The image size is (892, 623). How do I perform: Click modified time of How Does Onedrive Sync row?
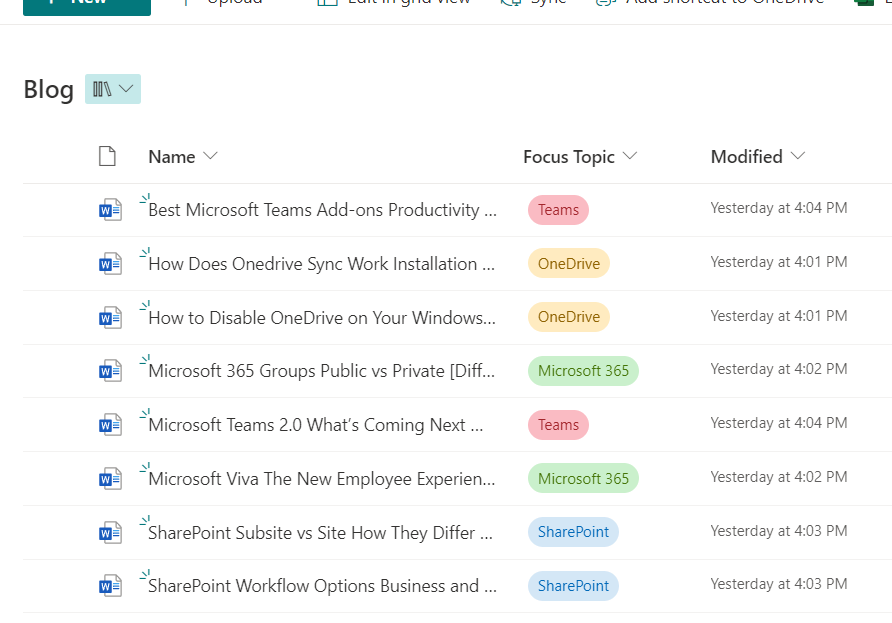pos(779,262)
